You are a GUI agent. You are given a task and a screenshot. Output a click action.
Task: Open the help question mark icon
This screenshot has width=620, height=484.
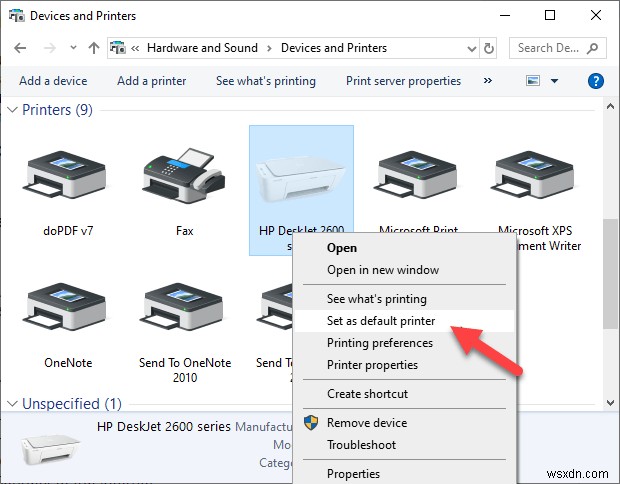coord(595,81)
